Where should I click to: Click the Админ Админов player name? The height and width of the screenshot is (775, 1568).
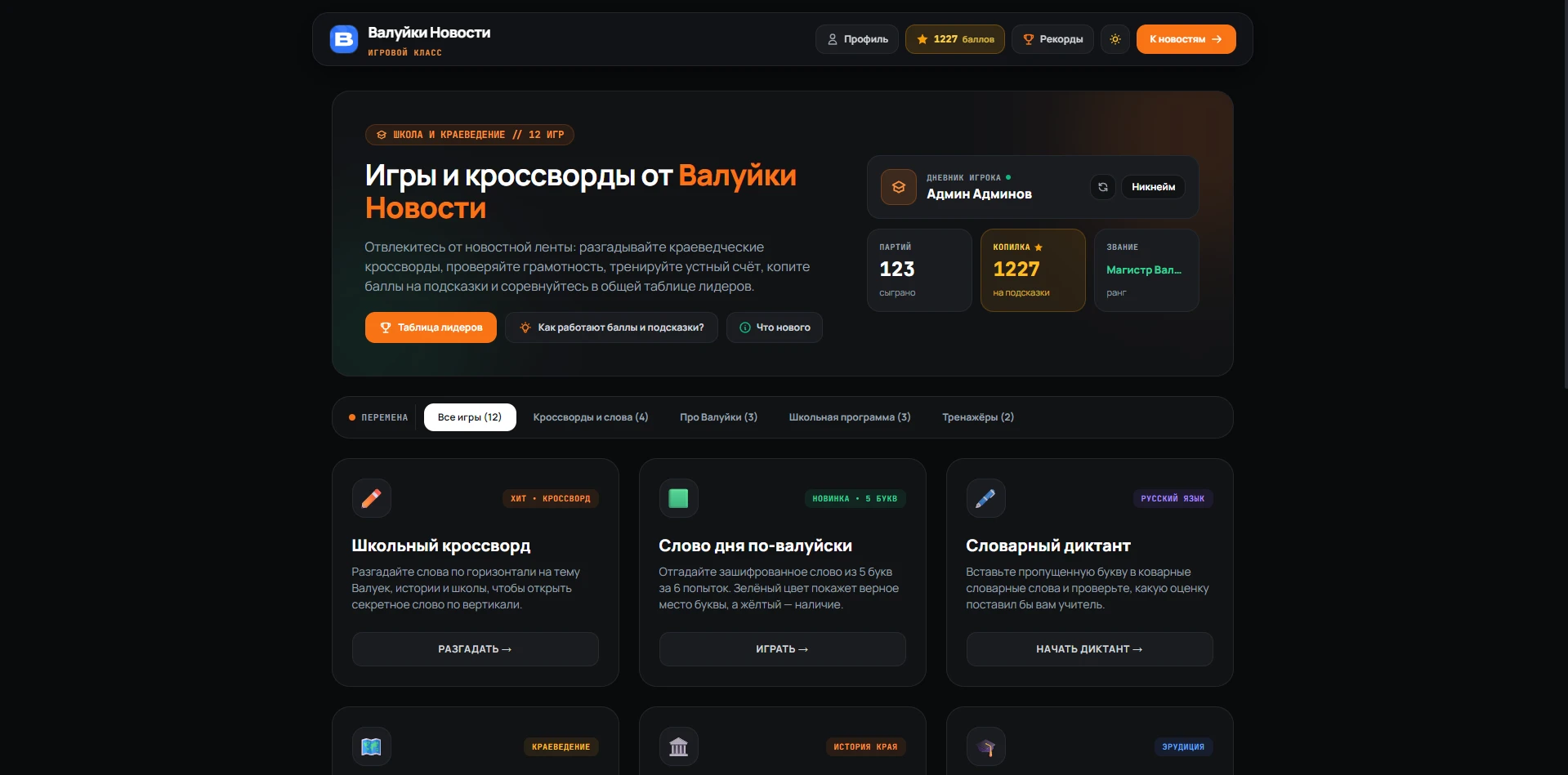pos(979,194)
